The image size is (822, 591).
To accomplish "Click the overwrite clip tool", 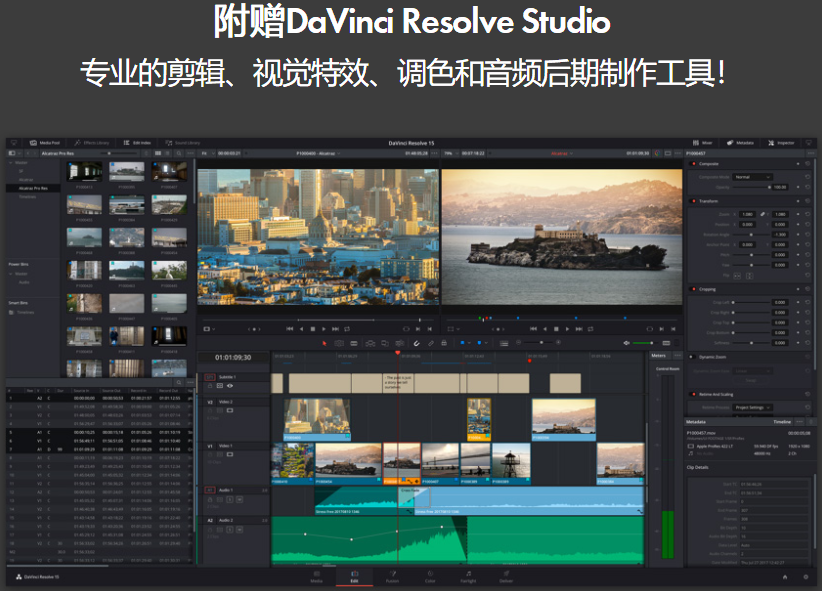I will coord(385,343).
